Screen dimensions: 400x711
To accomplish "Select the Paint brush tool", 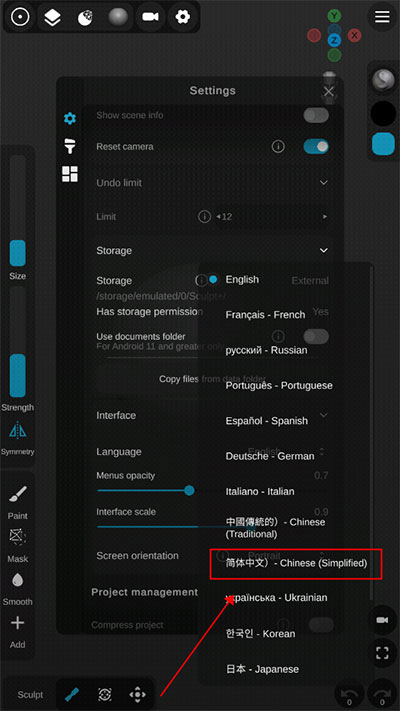I will pos(18,494).
